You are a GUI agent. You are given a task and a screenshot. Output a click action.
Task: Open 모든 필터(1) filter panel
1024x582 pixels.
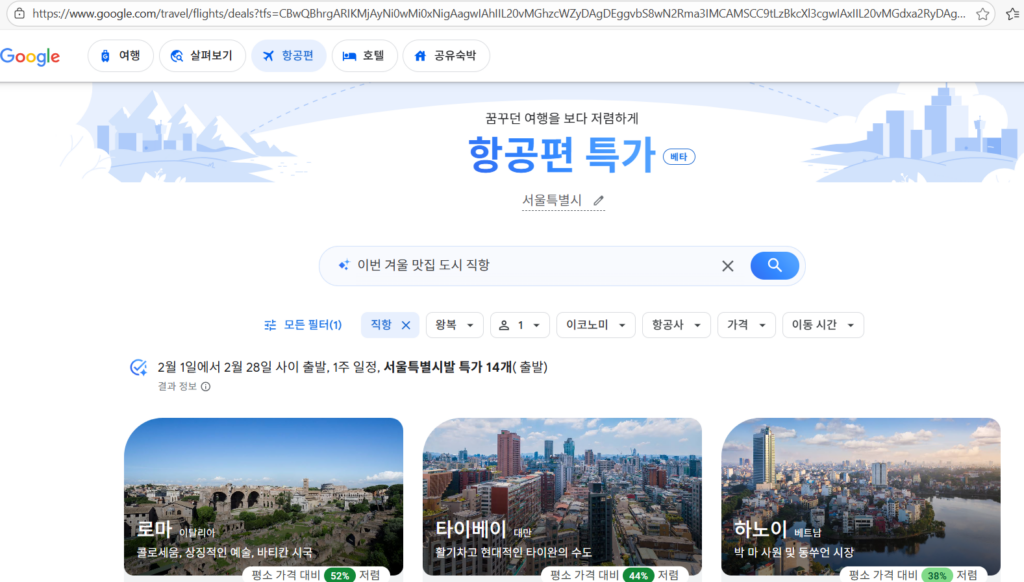pyautogui.click(x=303, y=325)
